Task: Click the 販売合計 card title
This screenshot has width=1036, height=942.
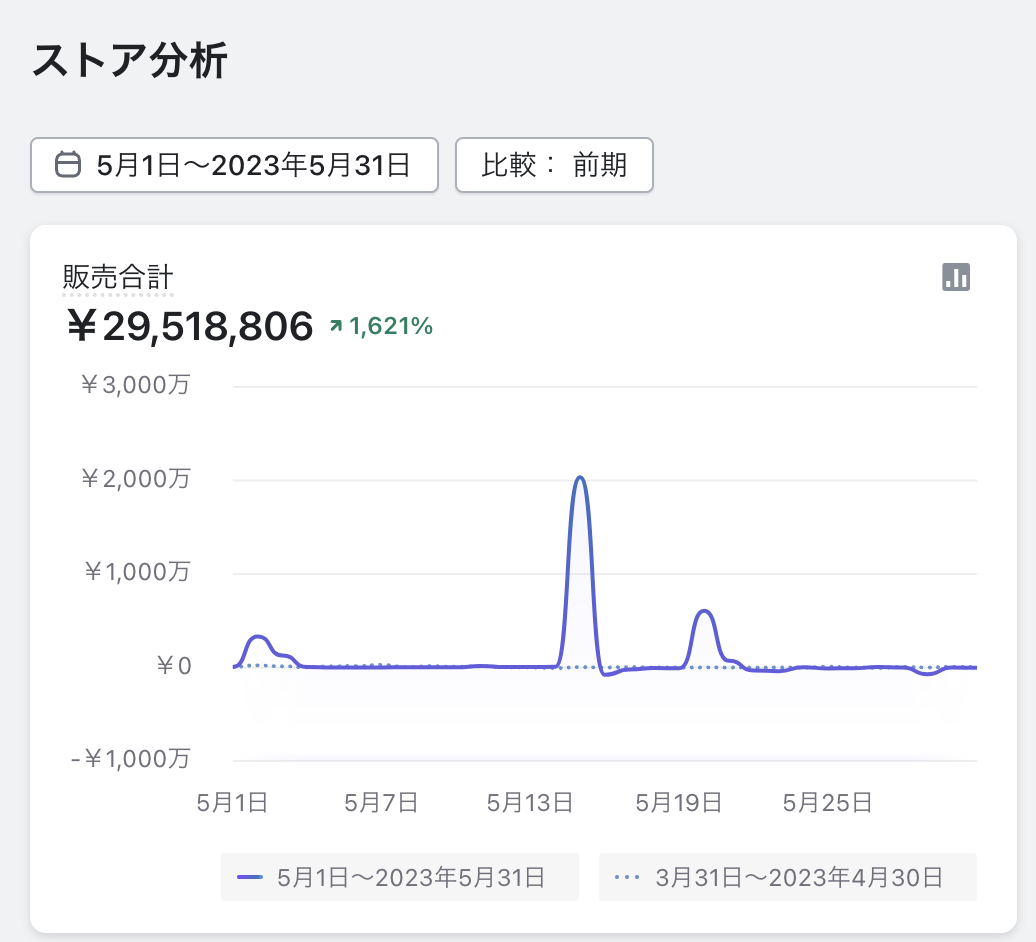Action: click(118, 277)
